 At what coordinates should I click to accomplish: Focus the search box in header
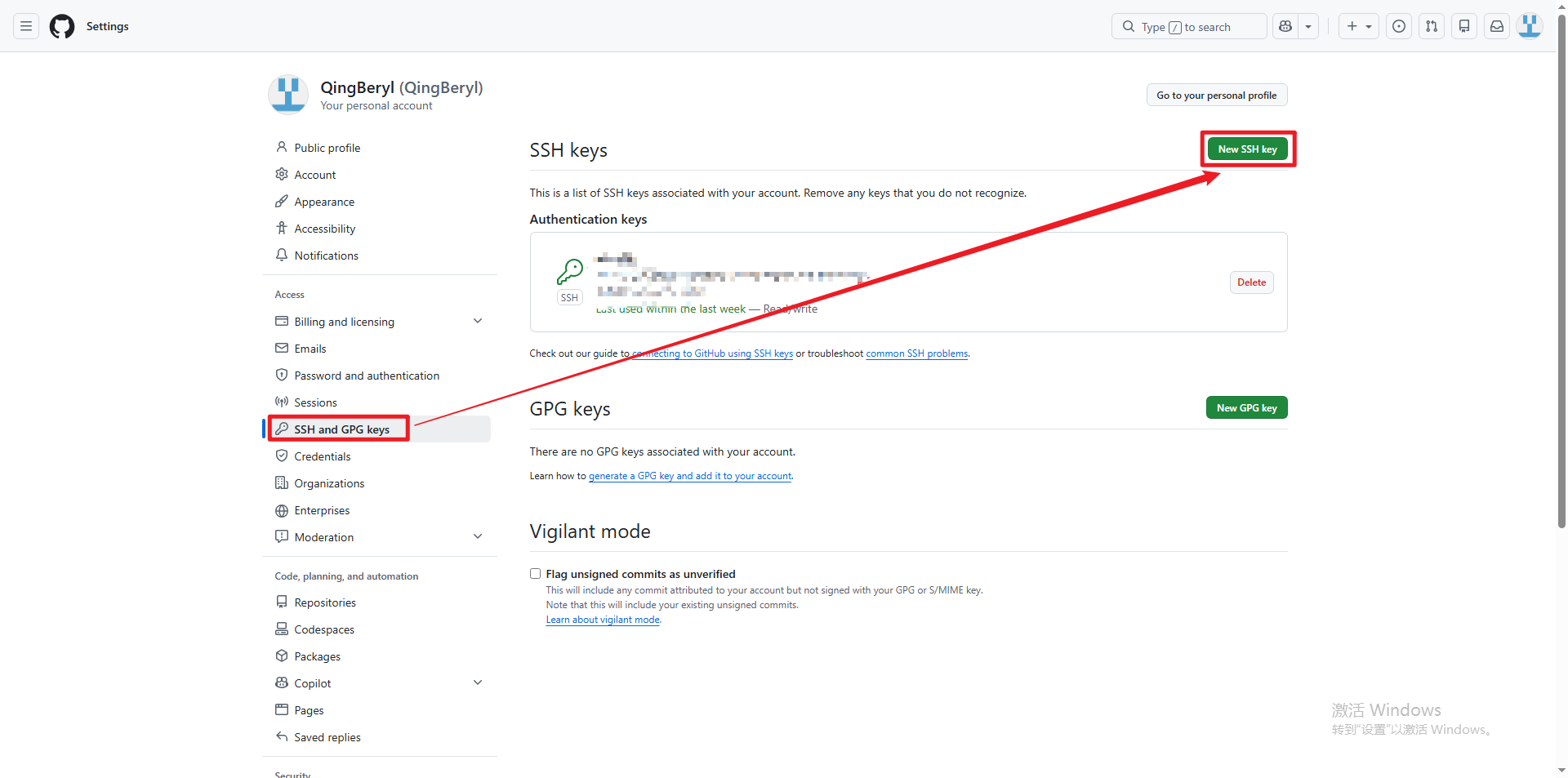[x=1189, y=26]
